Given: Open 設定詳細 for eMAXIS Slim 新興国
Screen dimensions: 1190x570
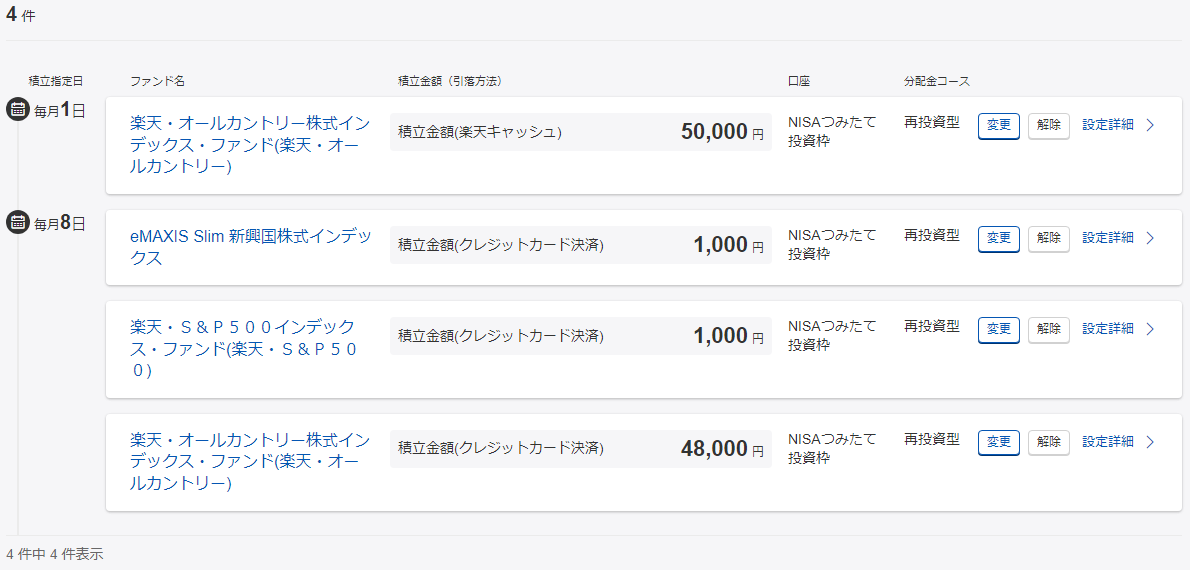Looking at the screenshot, I should click(1108, 238).
